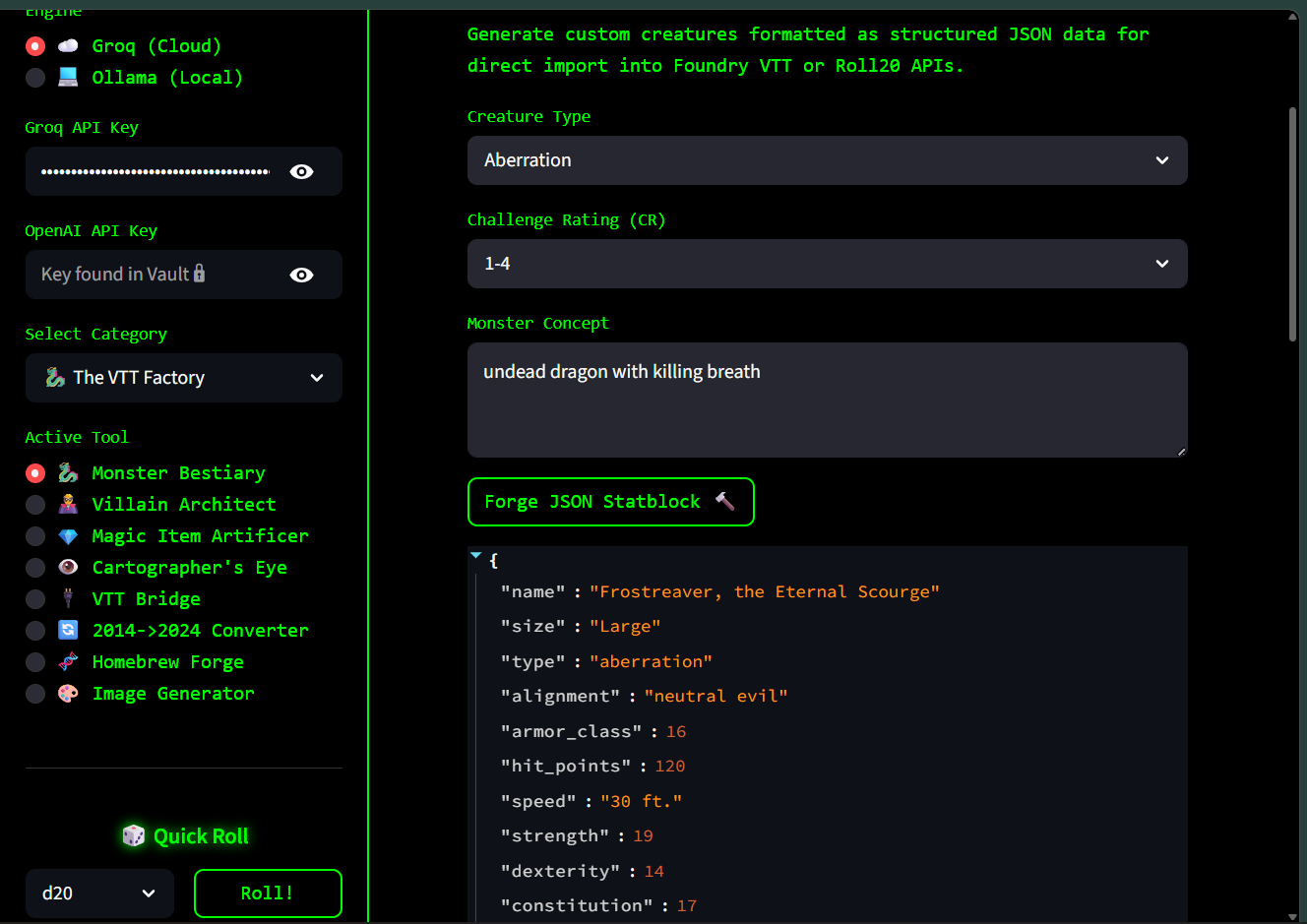Click the constitution value 17
The image size is (1307, 924).
point(687,905)
